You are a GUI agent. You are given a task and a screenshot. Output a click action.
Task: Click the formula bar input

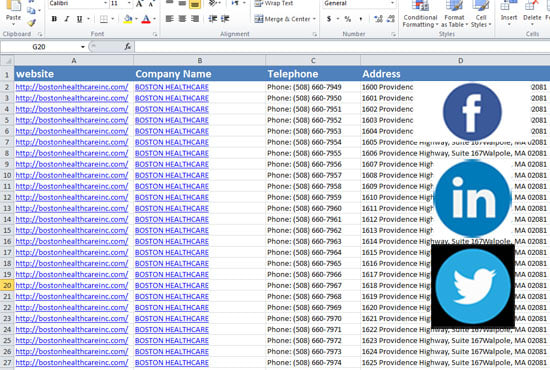pyautogui.click(x=342, y=47)
